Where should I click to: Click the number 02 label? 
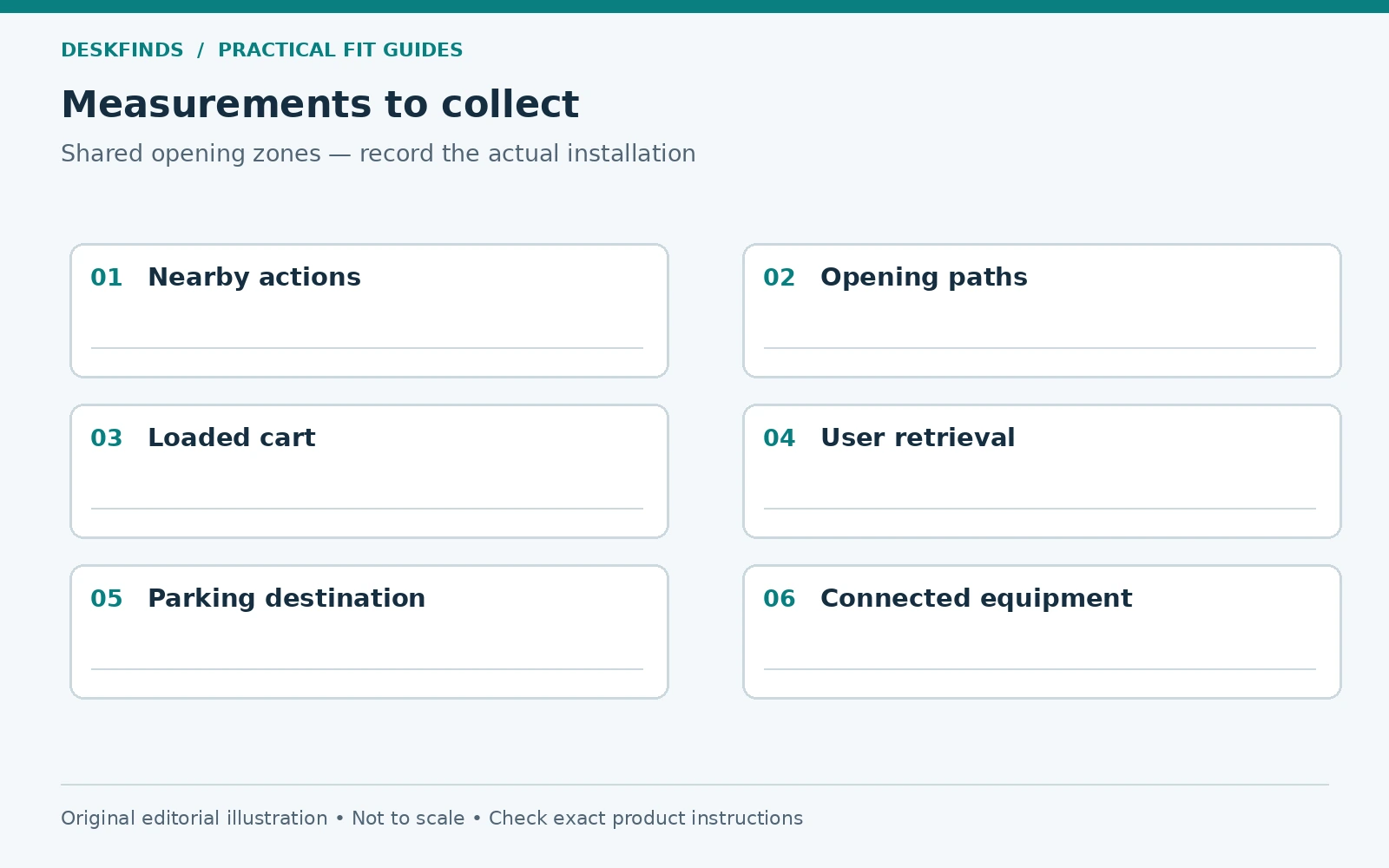click(780, 278)
